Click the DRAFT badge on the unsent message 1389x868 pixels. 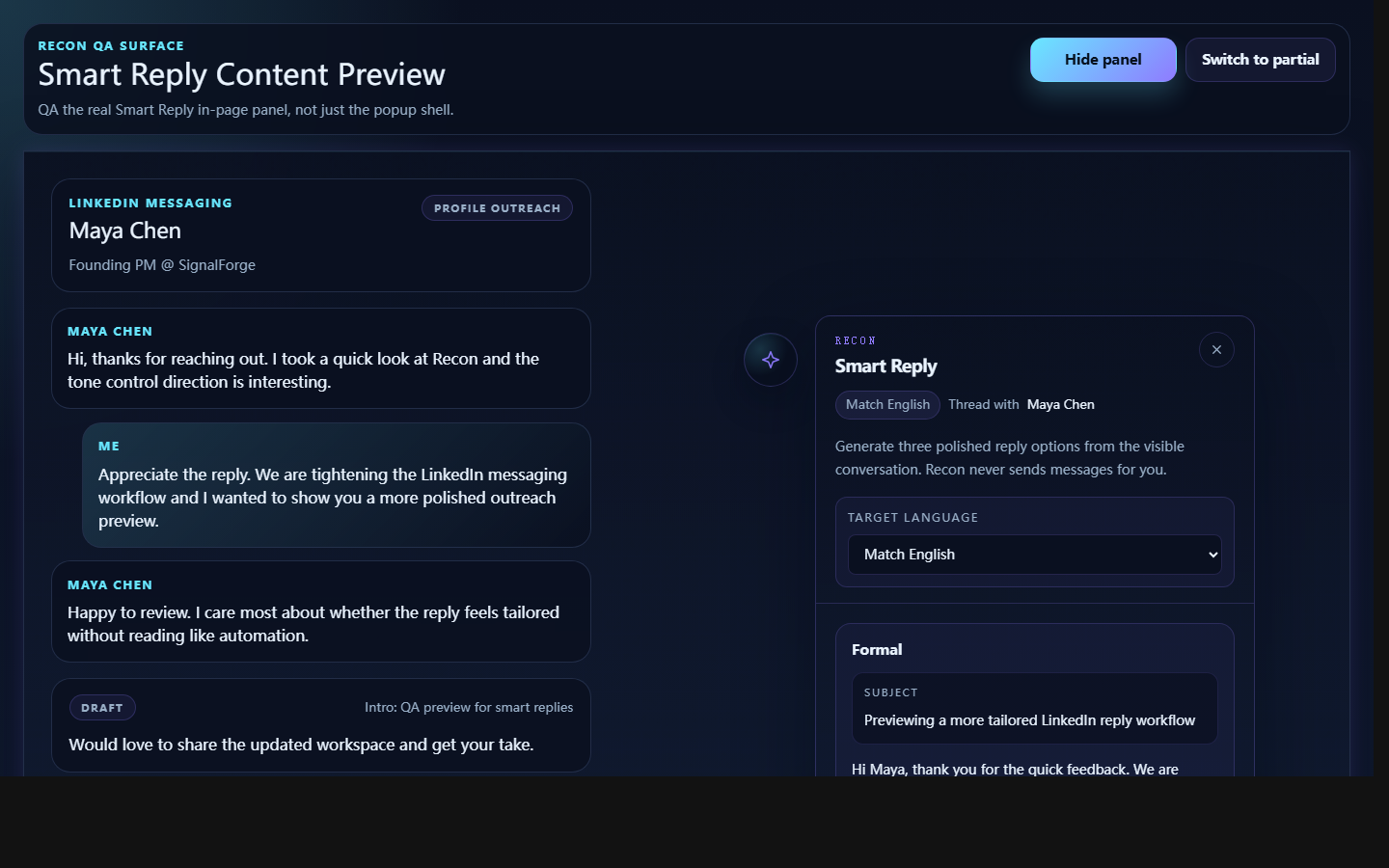[x=102, y=707]
